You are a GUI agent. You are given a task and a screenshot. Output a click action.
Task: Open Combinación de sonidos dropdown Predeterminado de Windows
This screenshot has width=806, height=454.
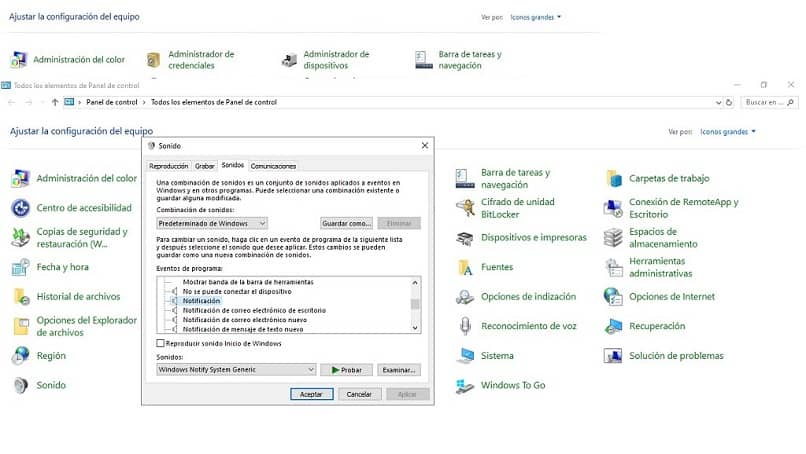(x=212, y=224)
